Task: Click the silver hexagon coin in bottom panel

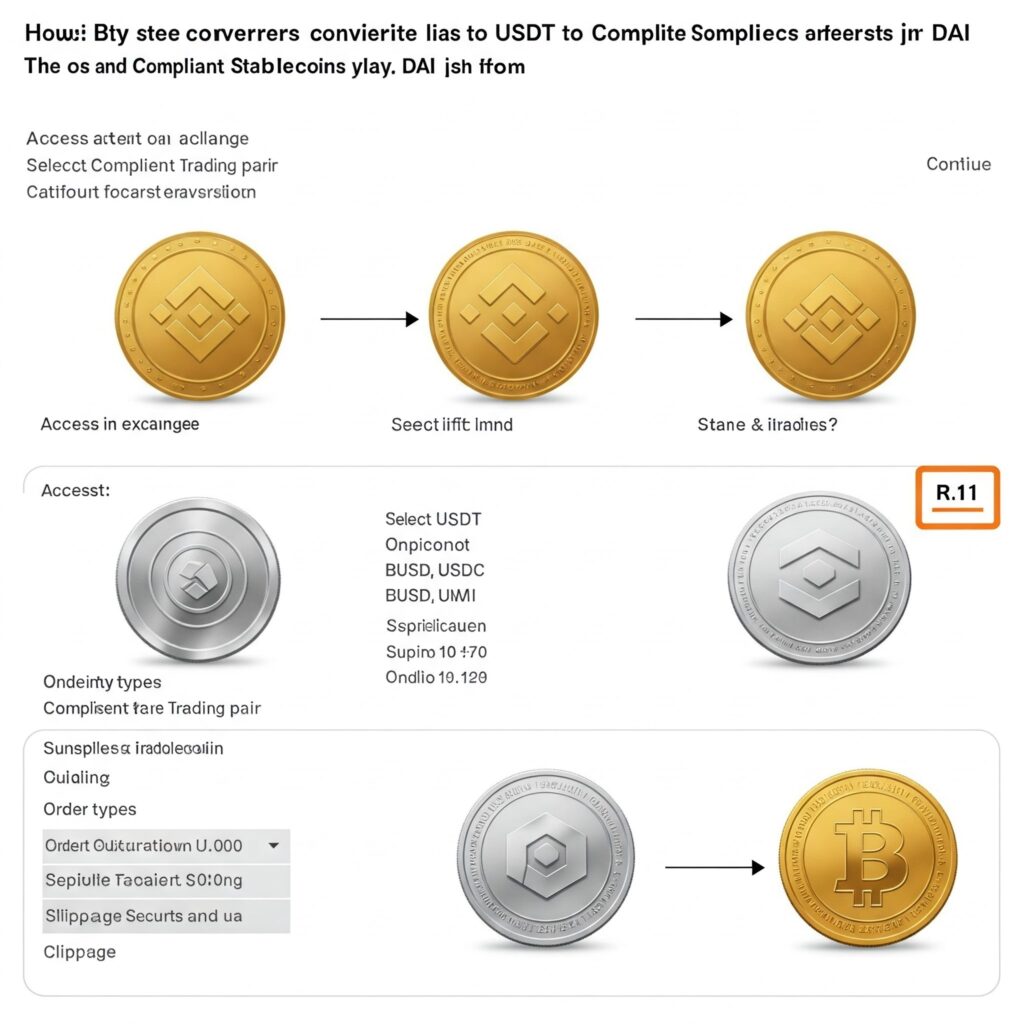Action: [x=546, y=857]
